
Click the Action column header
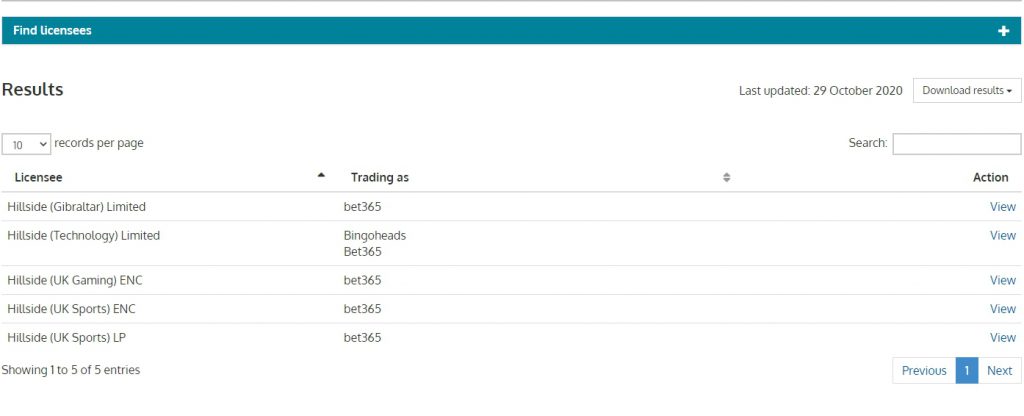[990, 178]
